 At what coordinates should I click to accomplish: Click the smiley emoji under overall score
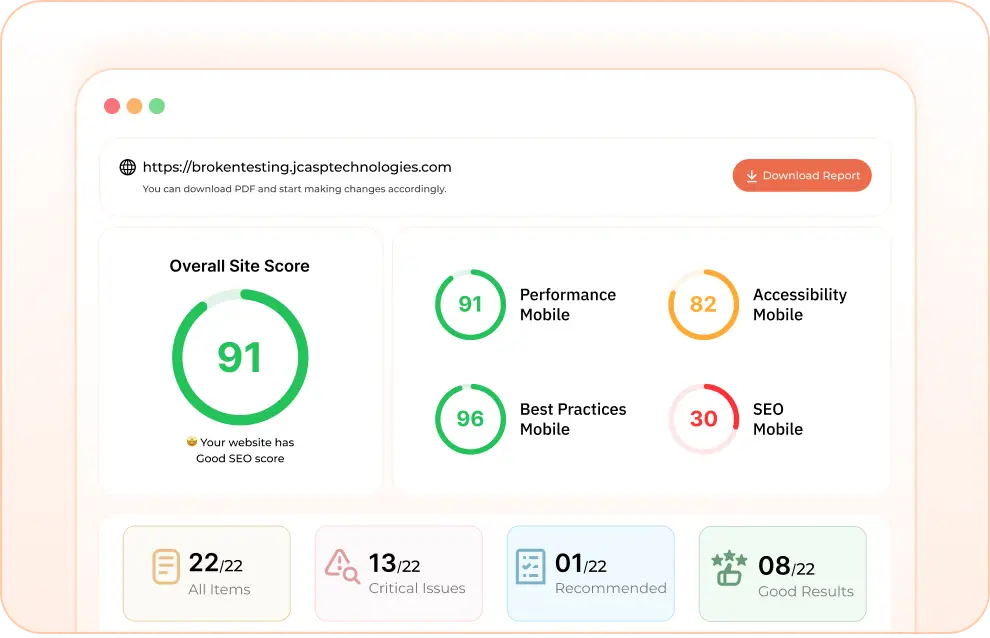tap(191, 442)
